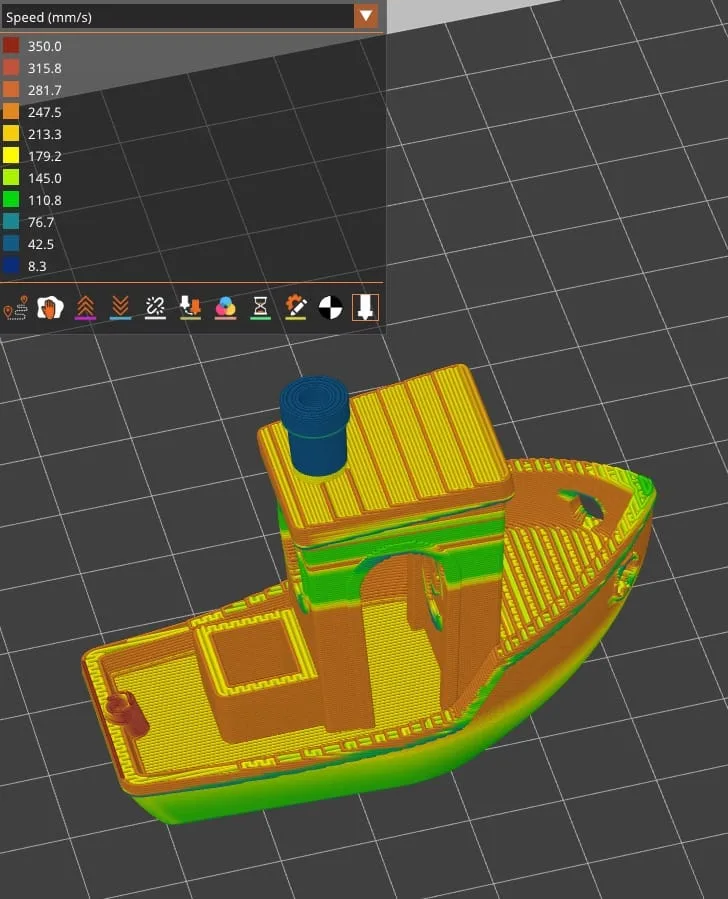Click the 42.5 blue color swatch

(11, 244)
